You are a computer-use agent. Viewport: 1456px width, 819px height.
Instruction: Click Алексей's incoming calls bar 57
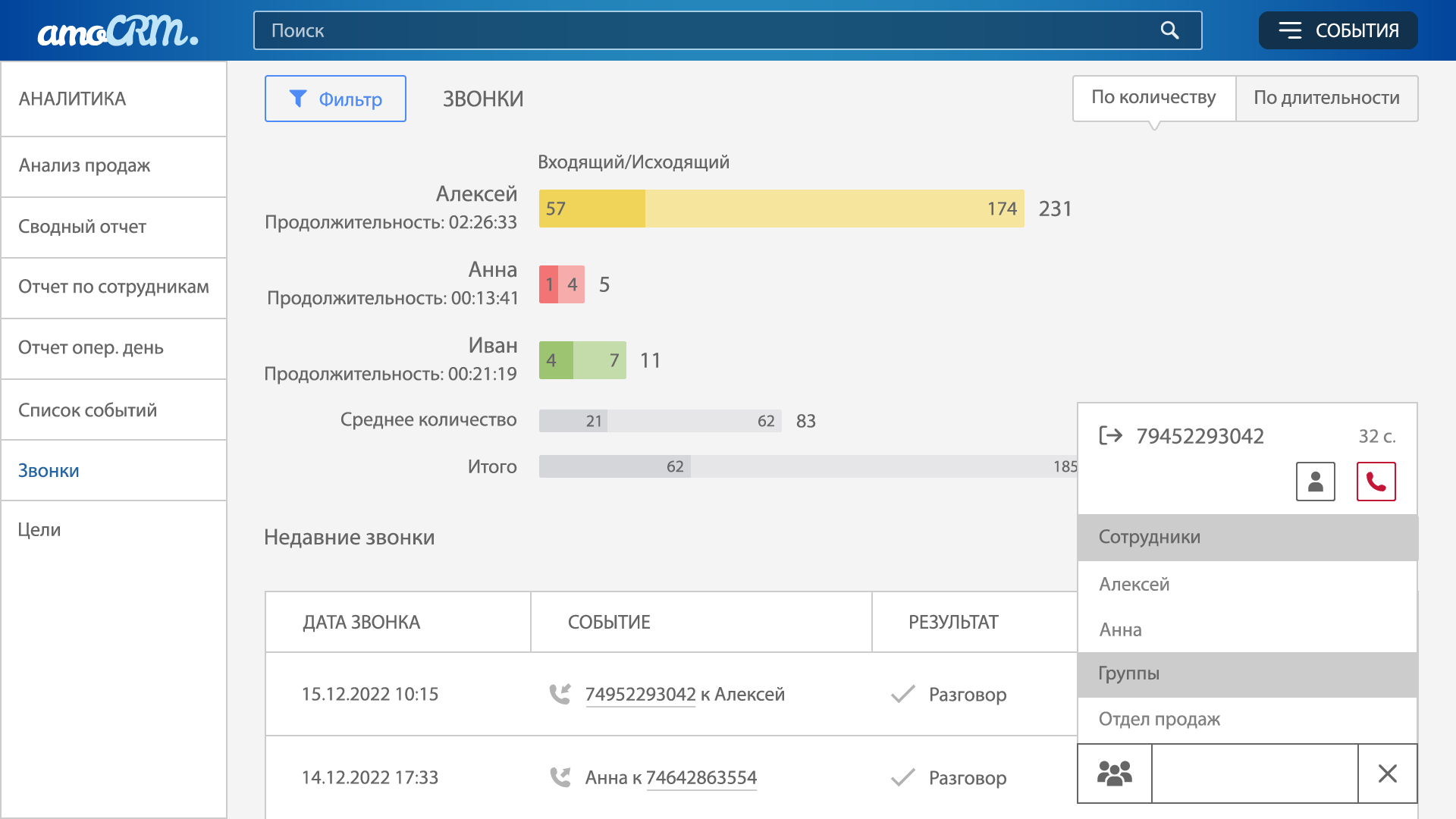[x=591, y=209]
